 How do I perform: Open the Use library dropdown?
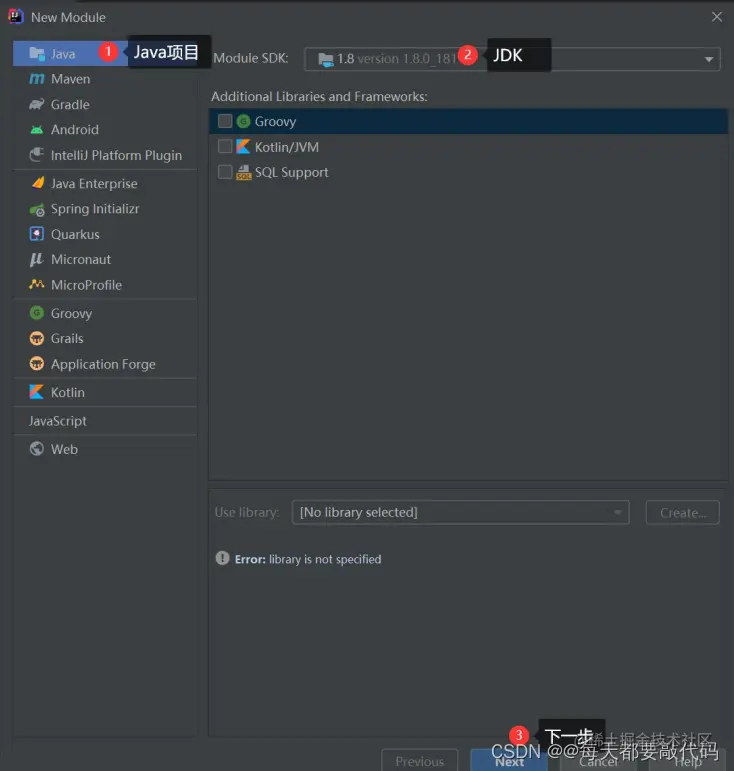point(461,512)
